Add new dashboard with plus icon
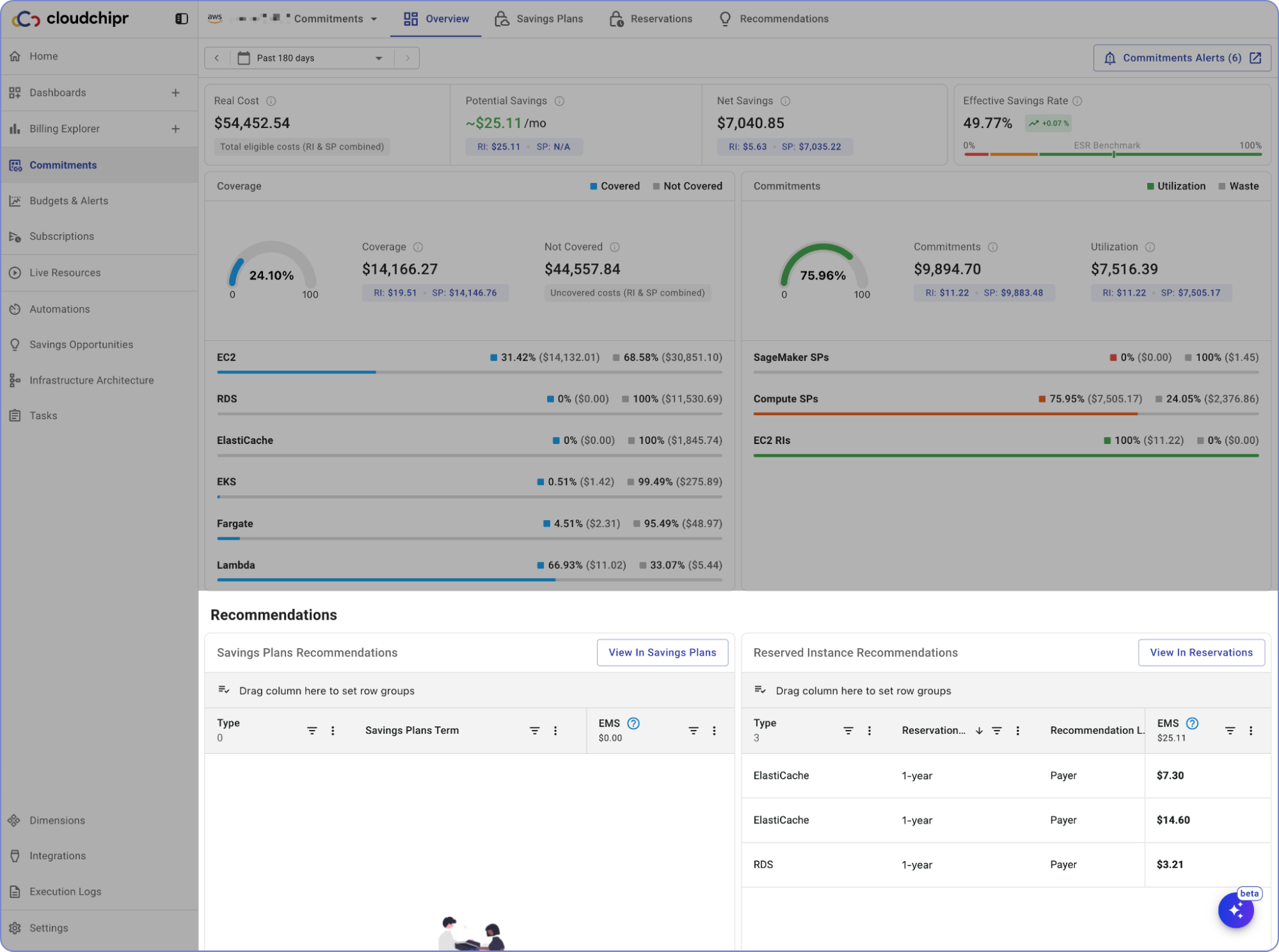Viewport: 1279px width, 952px height. 175,93
